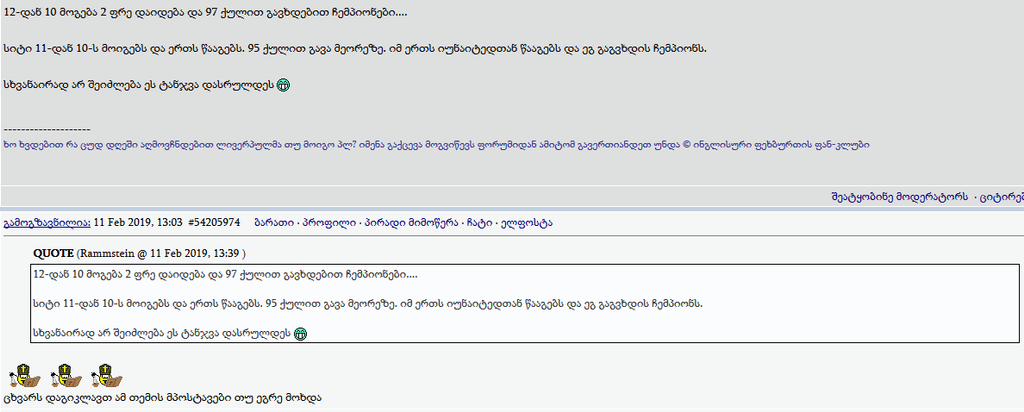The image size is (1024, 412).
Task: Open the ბარათი user card link
Action: coord(272,223)
